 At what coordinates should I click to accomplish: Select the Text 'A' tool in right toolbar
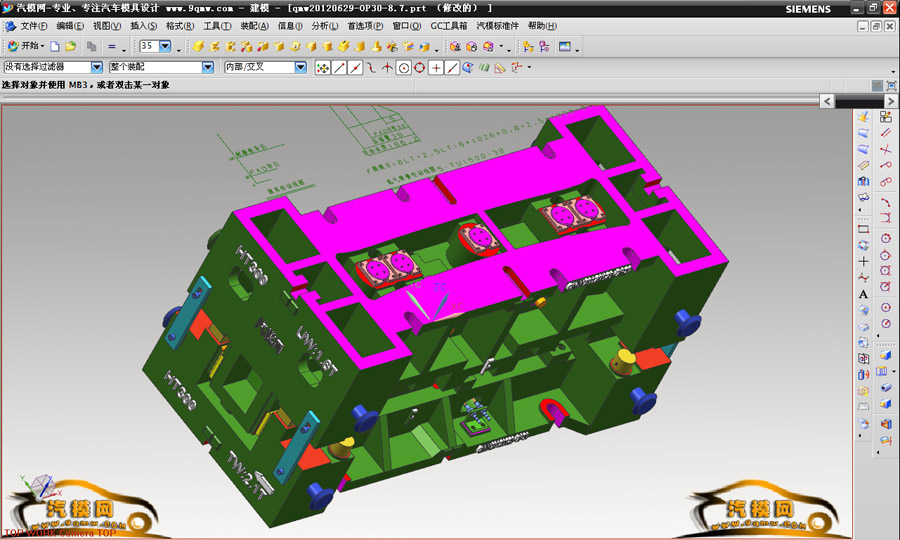tap(864, 294)
